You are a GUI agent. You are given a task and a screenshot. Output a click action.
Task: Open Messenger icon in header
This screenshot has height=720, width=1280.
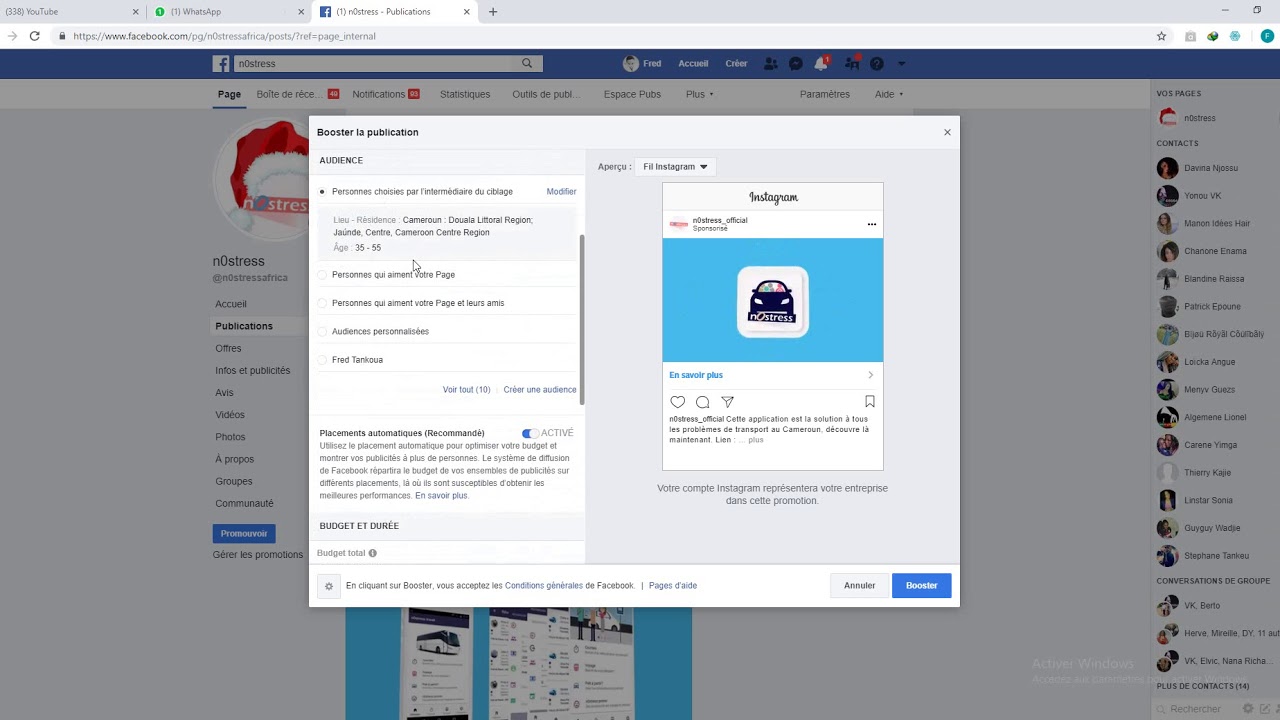796,64
